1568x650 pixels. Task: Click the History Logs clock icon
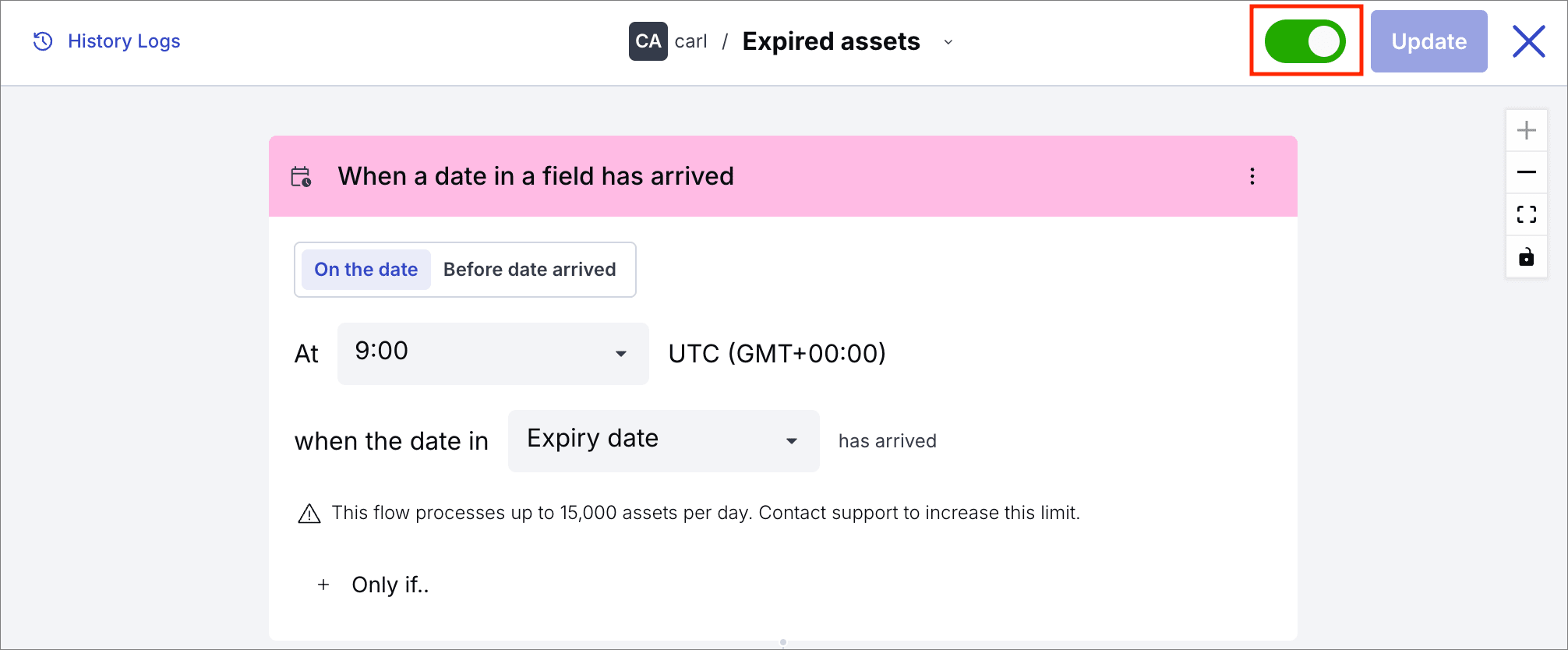click(43, 41)
